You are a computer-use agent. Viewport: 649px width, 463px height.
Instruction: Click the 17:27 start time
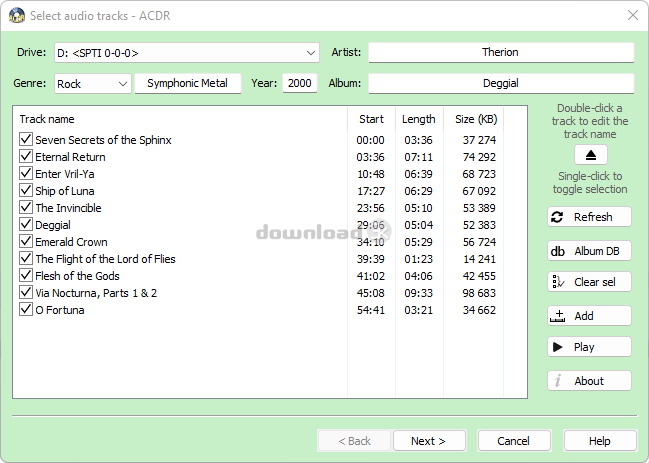370,191
